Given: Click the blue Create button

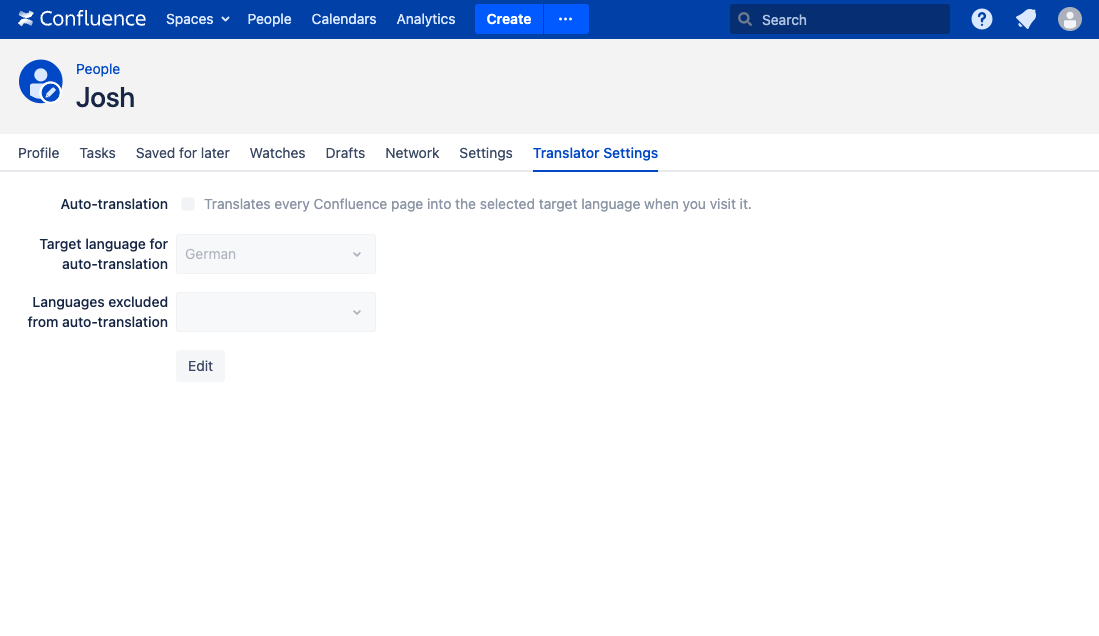Looking at the screenshot, I should (x=508, y=19).
